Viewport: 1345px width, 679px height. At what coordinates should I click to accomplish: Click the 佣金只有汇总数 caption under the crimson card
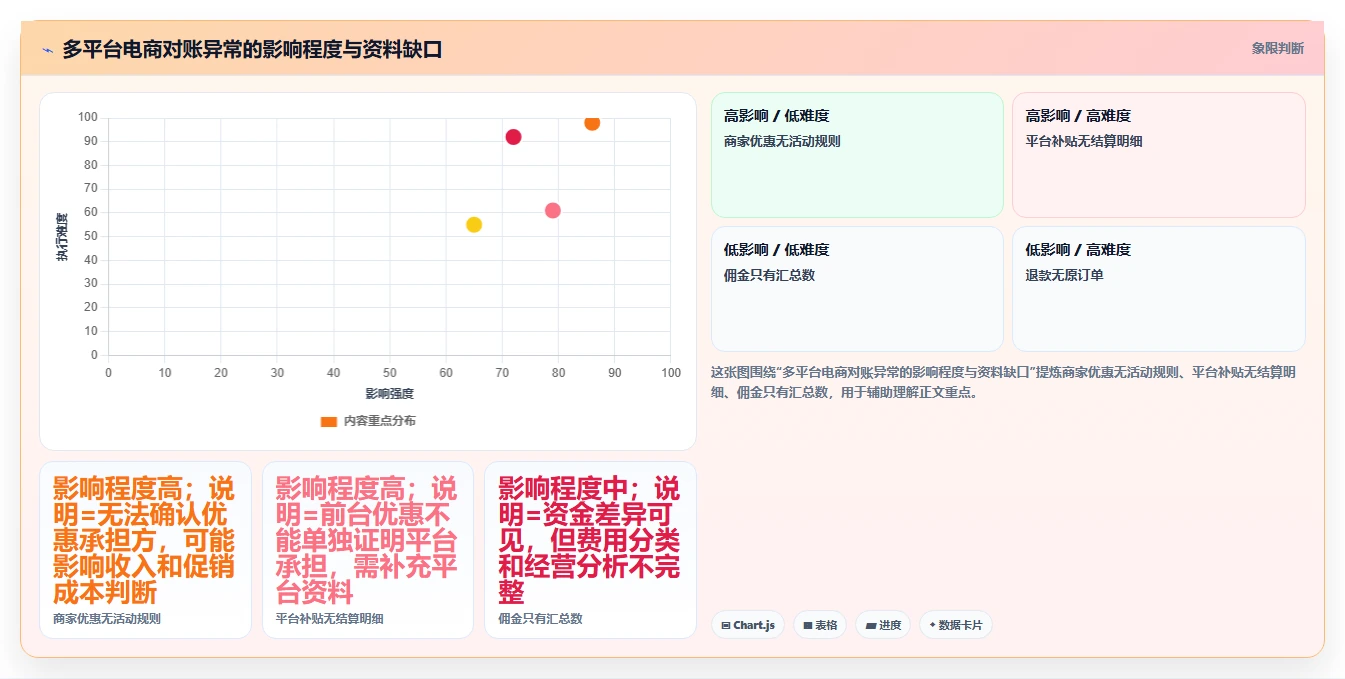(540, 619)
